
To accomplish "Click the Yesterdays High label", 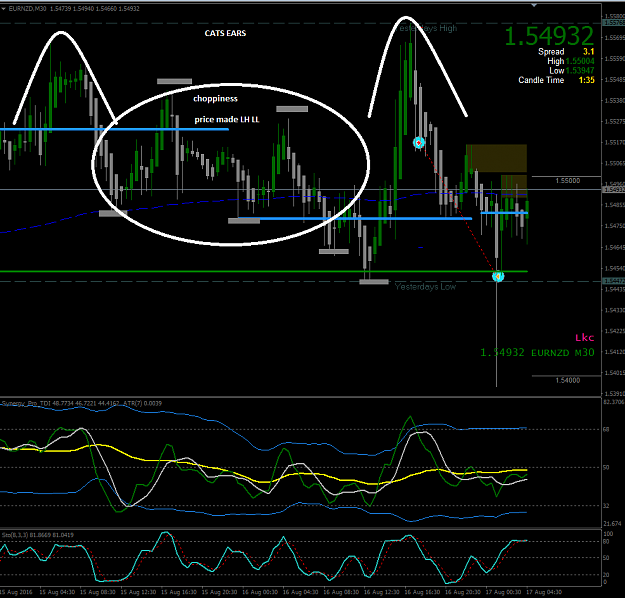I will tap(426, 28).
